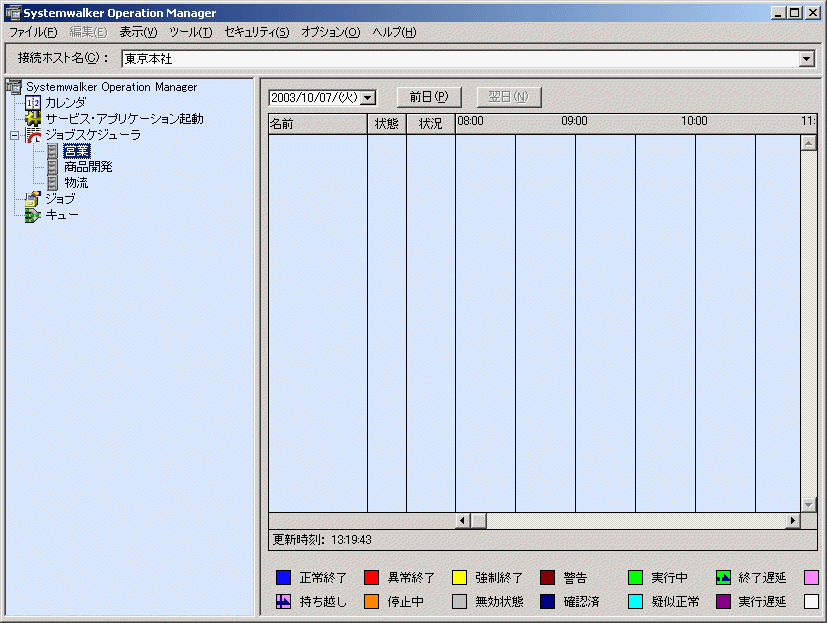Click the サービス・アプリケーション起動 gear icon
Image resolution: width=827 pixels, height=623 pixels.
pyautogui.click(x=33, y=119)
